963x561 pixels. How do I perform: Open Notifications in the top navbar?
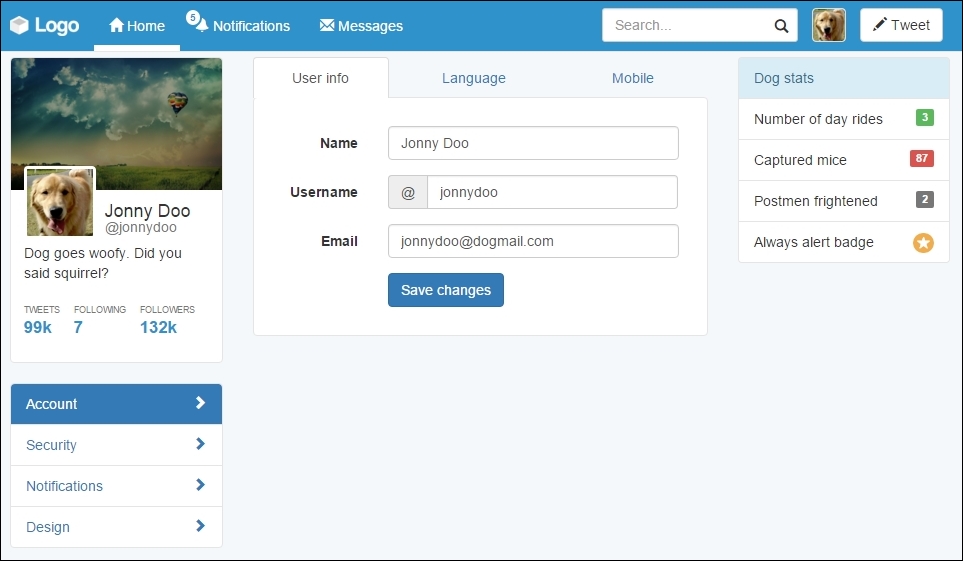click(x=238, y=26)
